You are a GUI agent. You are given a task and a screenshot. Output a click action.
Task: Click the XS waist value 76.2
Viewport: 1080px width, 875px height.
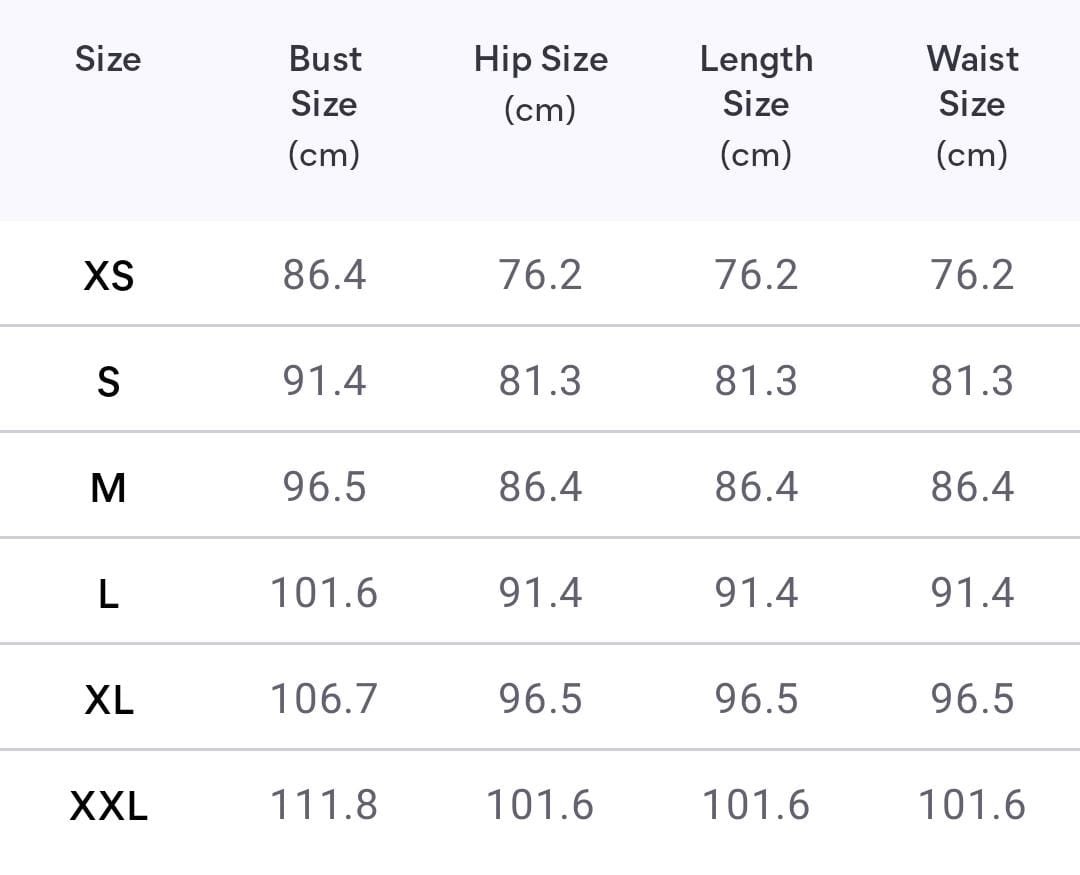pos(972,275)
